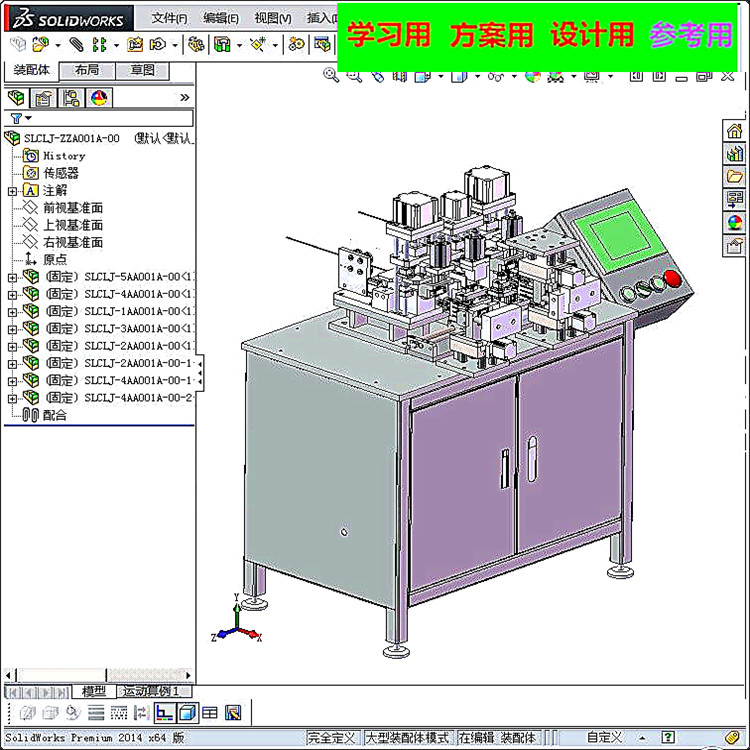The height and width of the screenshot is (750, 750).
Task: Open the ConfigurationManager tab icon
Action: pyautogui.click(x=71, y=98)
